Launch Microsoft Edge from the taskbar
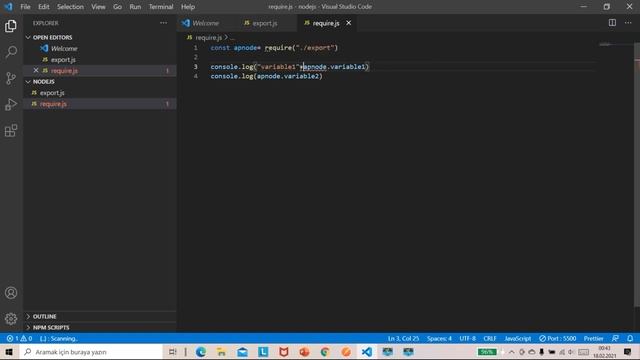This screenshot has width=640, height=360. click(x=201, y=352)
